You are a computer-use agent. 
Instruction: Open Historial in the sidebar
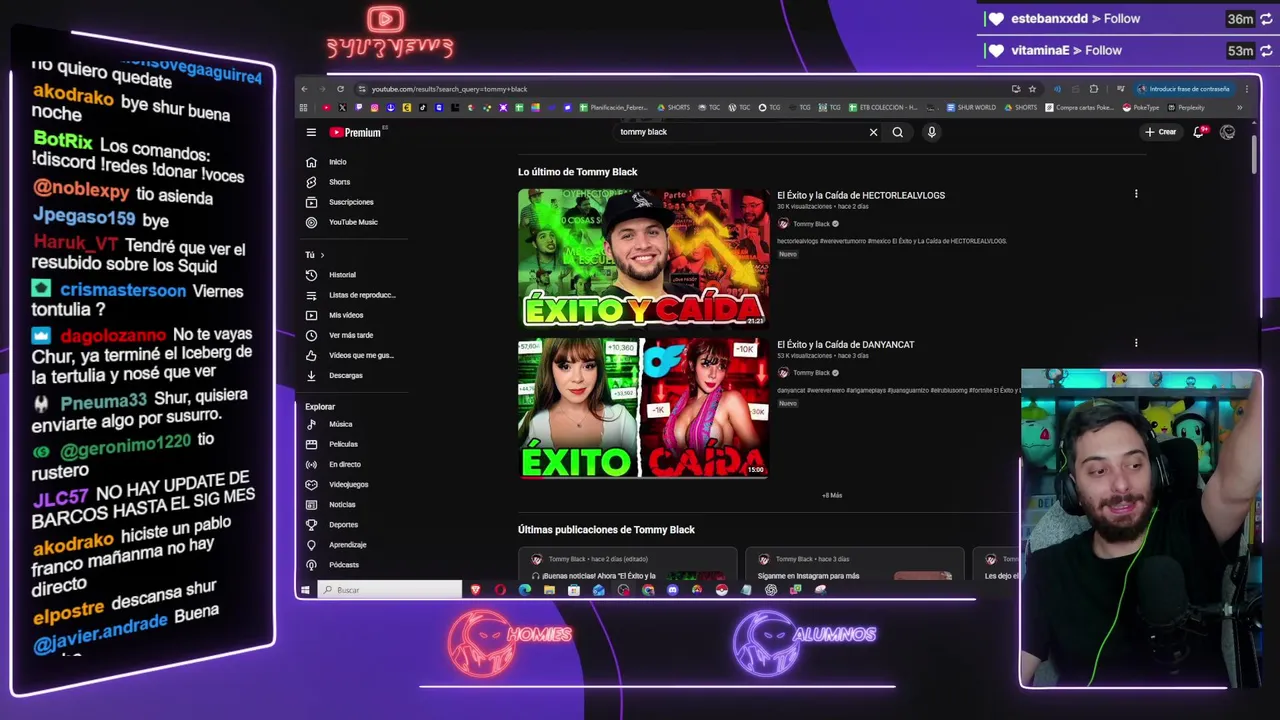pos(342,275)
